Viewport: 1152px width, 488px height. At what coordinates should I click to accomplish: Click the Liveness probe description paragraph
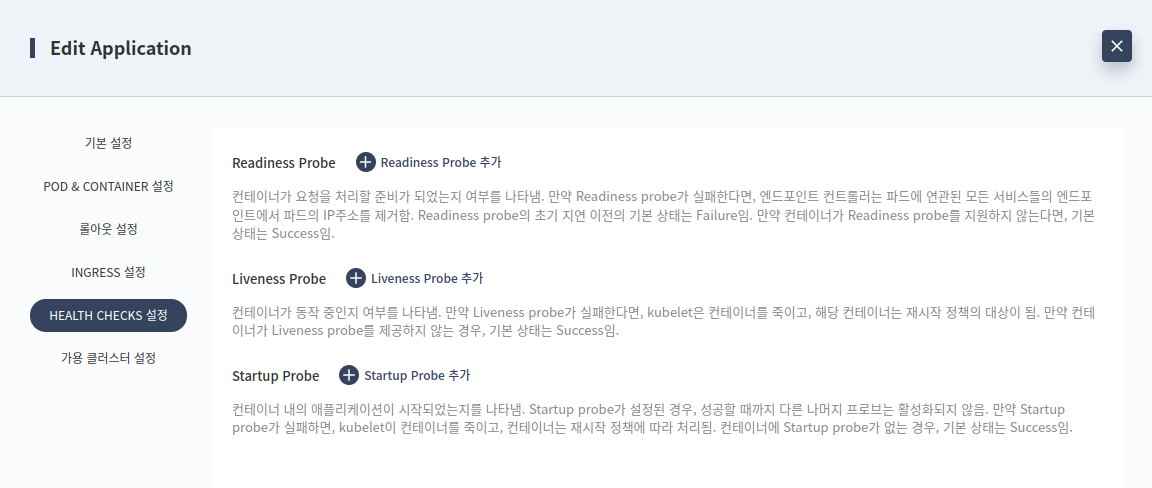tap(663, 321)
